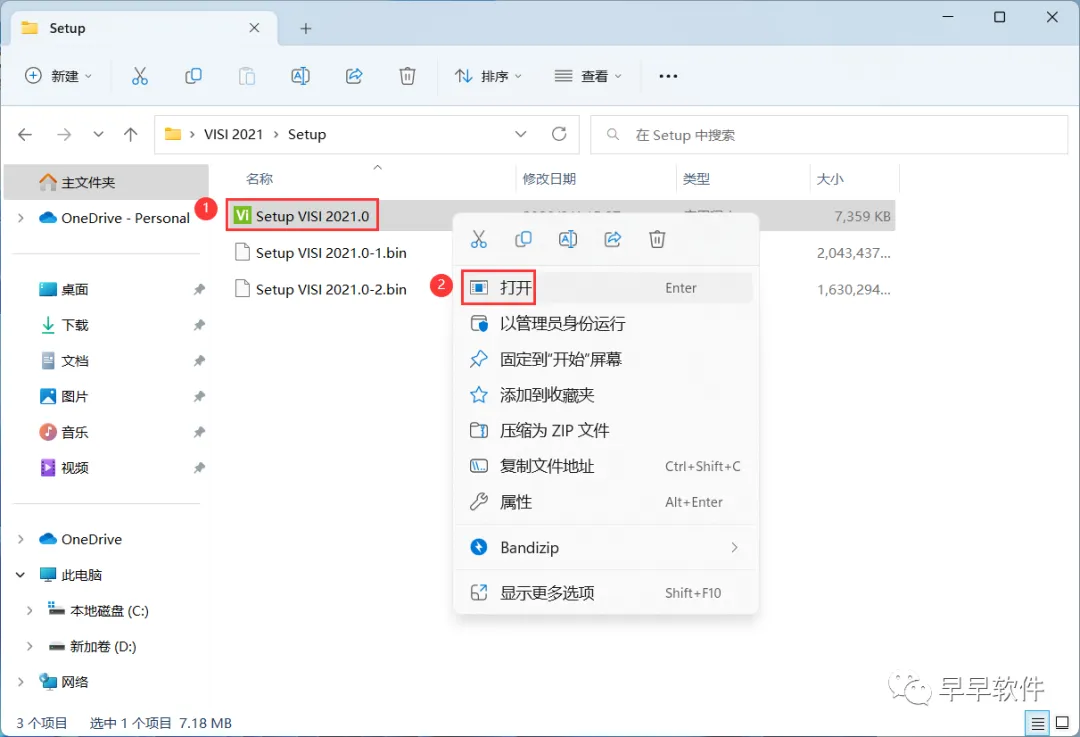
Task: Click Cut icon in the context menu
Action: (x=479, y=239)
